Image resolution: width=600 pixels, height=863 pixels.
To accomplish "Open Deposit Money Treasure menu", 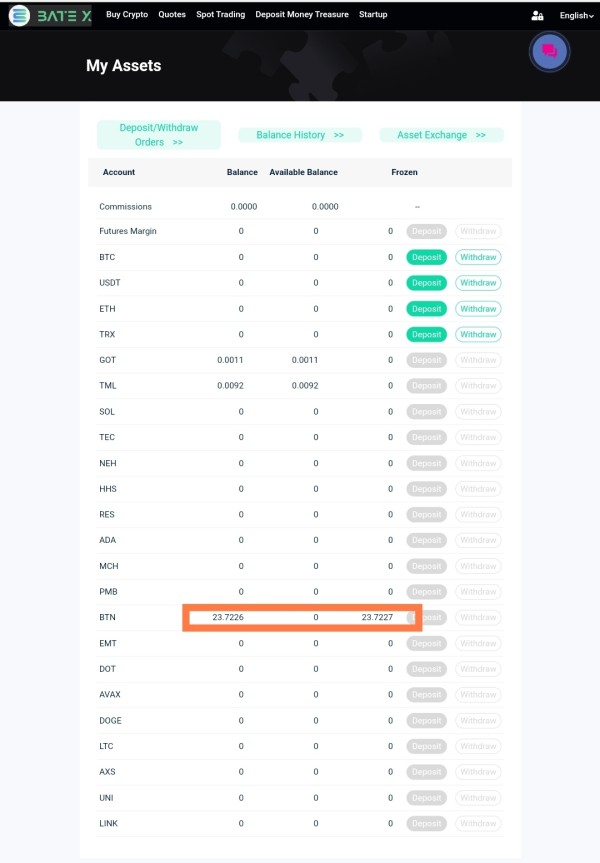I will (x=302, y=14).
